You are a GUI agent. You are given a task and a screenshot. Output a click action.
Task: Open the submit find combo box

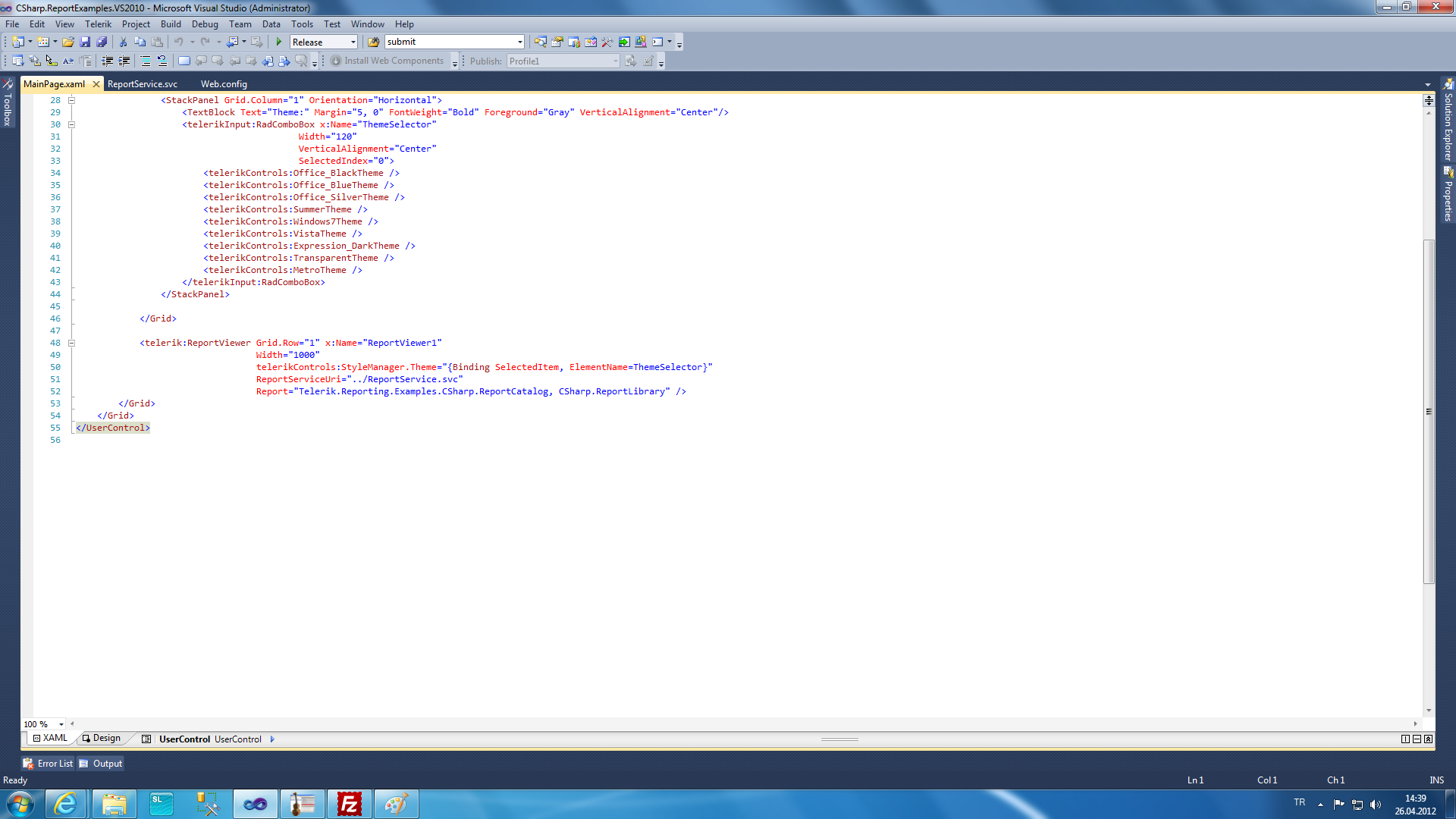519,42
